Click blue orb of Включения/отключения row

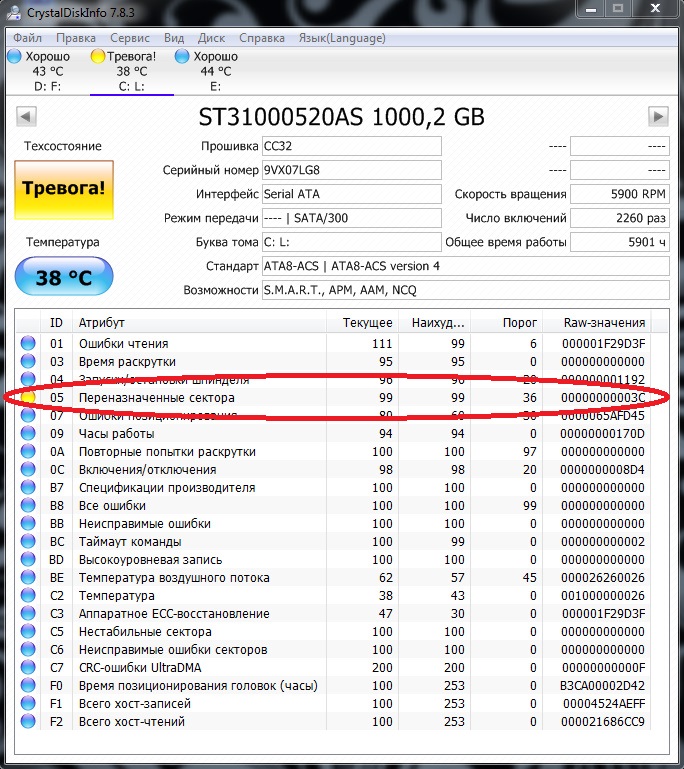click(28, 470)
